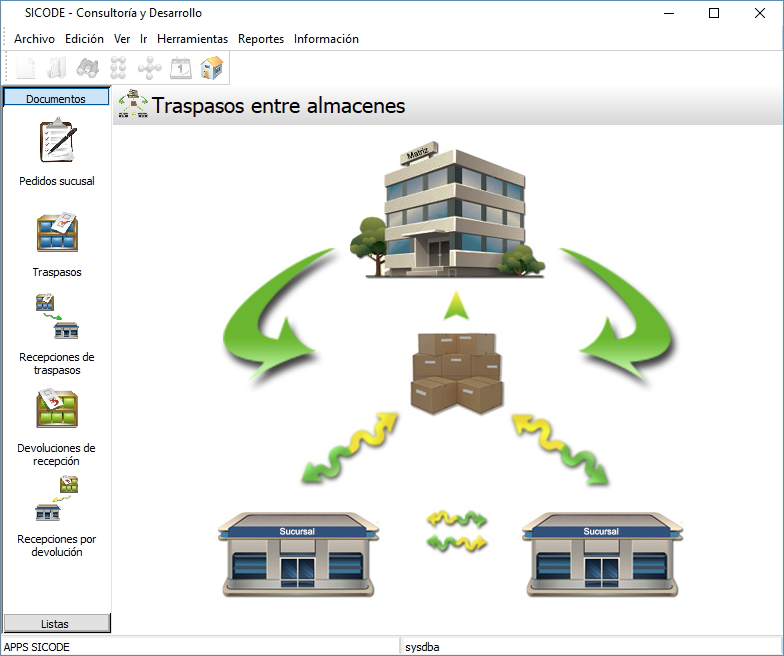
Task: Open the Reportes menu
Action: [261, 39]
